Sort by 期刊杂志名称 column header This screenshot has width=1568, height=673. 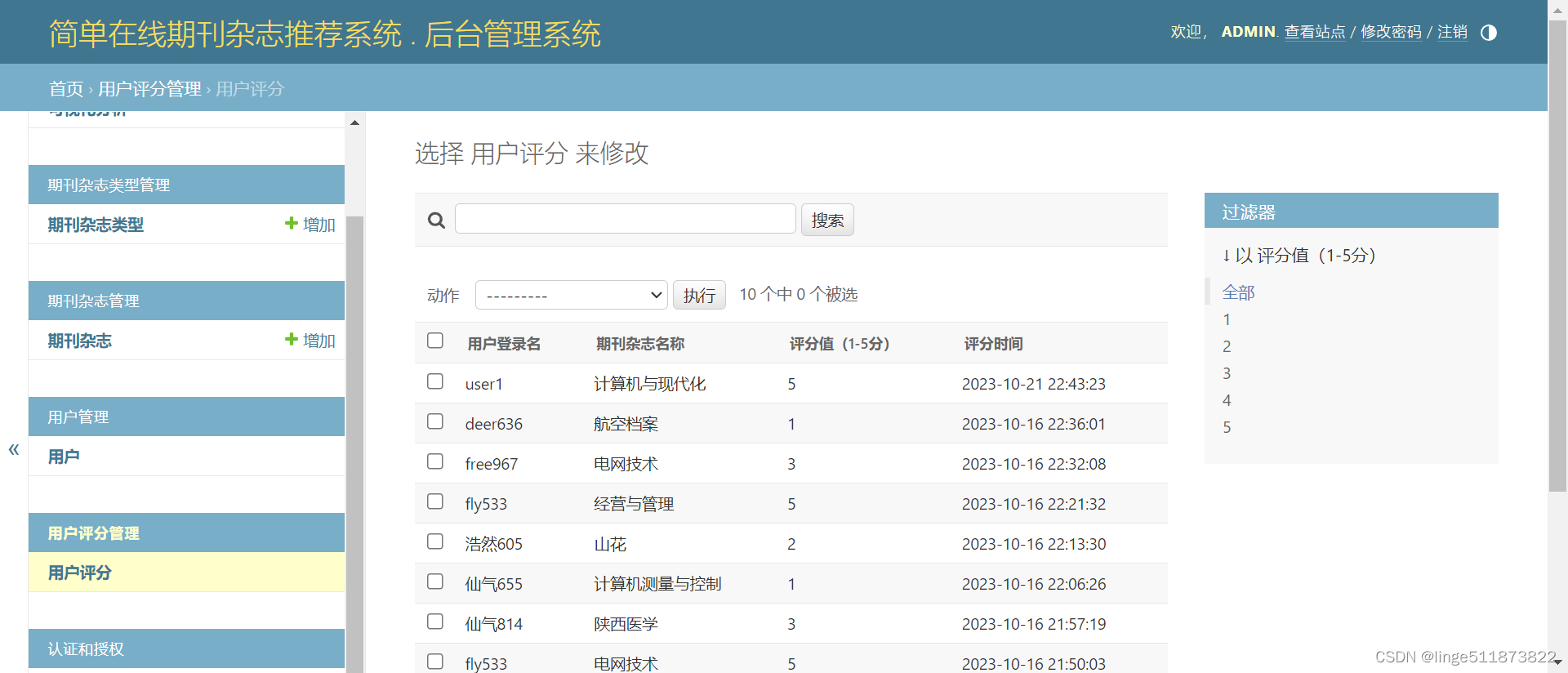pyautogui.click(x=640, y=344)
